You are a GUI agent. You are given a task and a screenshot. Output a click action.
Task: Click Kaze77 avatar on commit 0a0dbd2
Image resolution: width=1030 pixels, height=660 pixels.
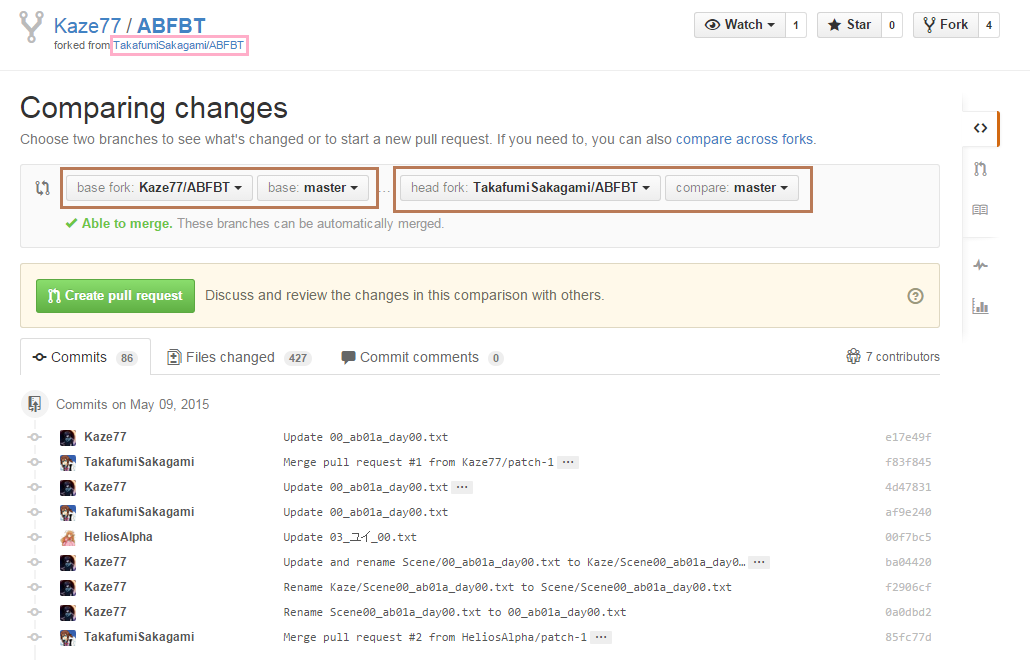coord(68,612)
